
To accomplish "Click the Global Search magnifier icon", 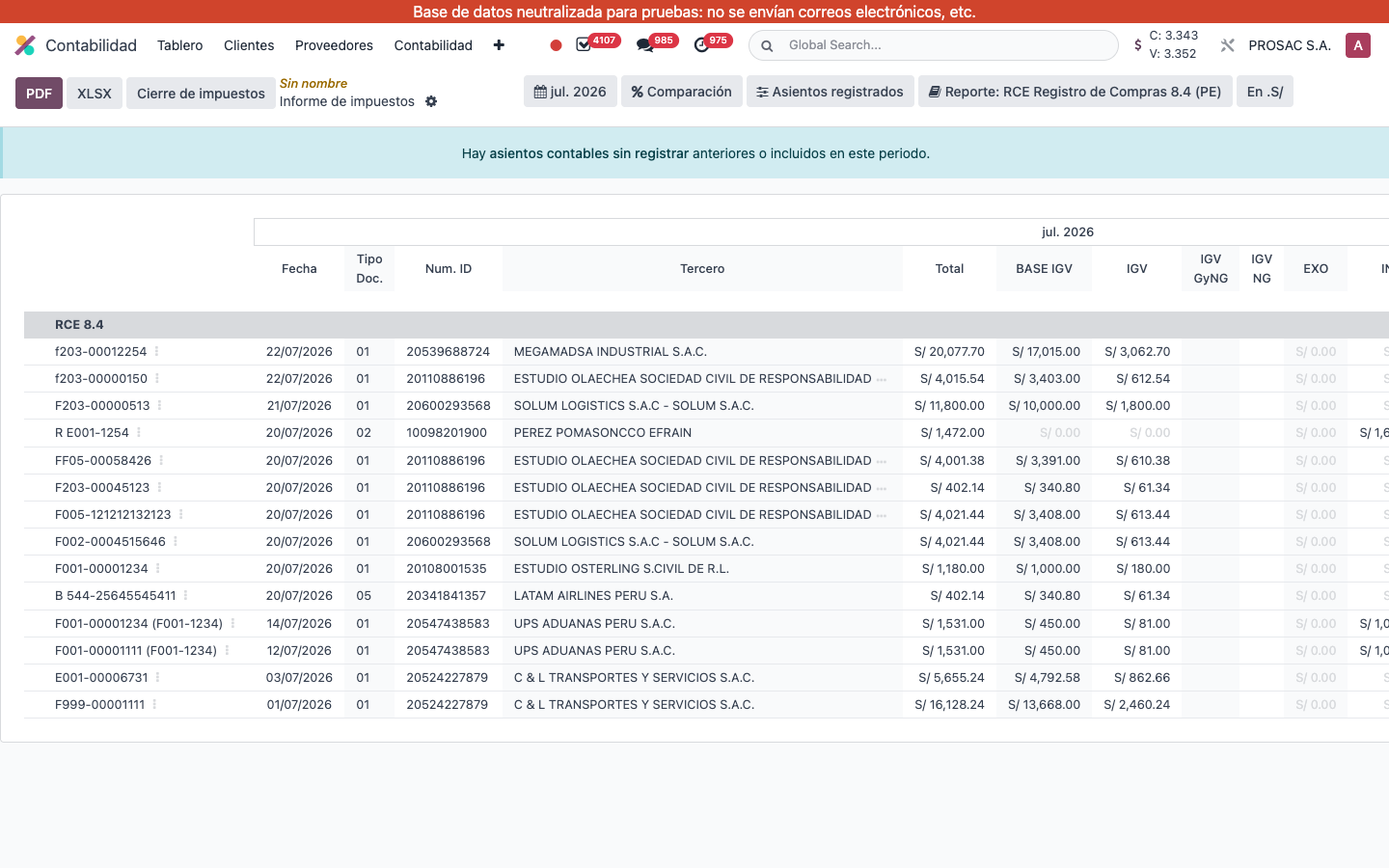I will (767, 45).
